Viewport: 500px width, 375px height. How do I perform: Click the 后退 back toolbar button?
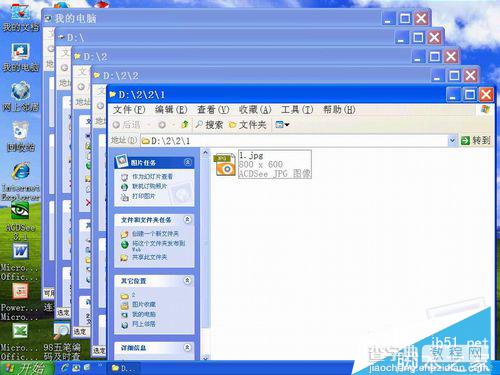(x=126, y=125)
